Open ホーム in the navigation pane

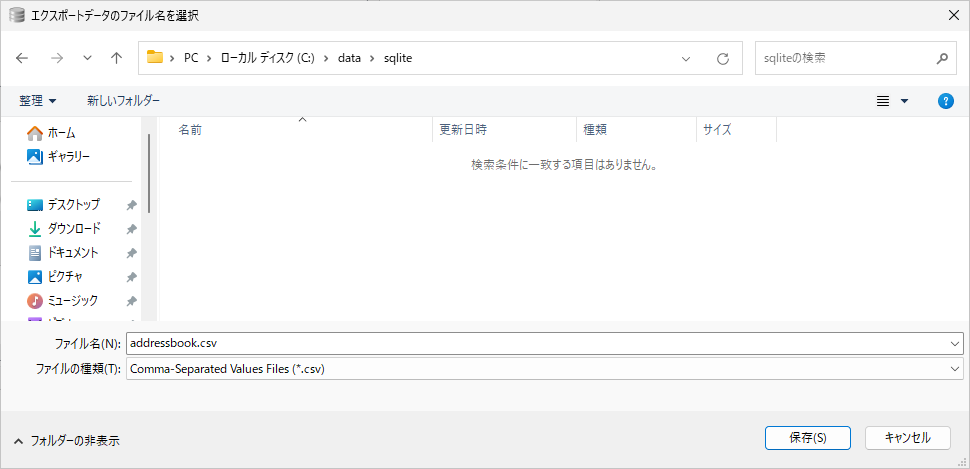[60, 133]
